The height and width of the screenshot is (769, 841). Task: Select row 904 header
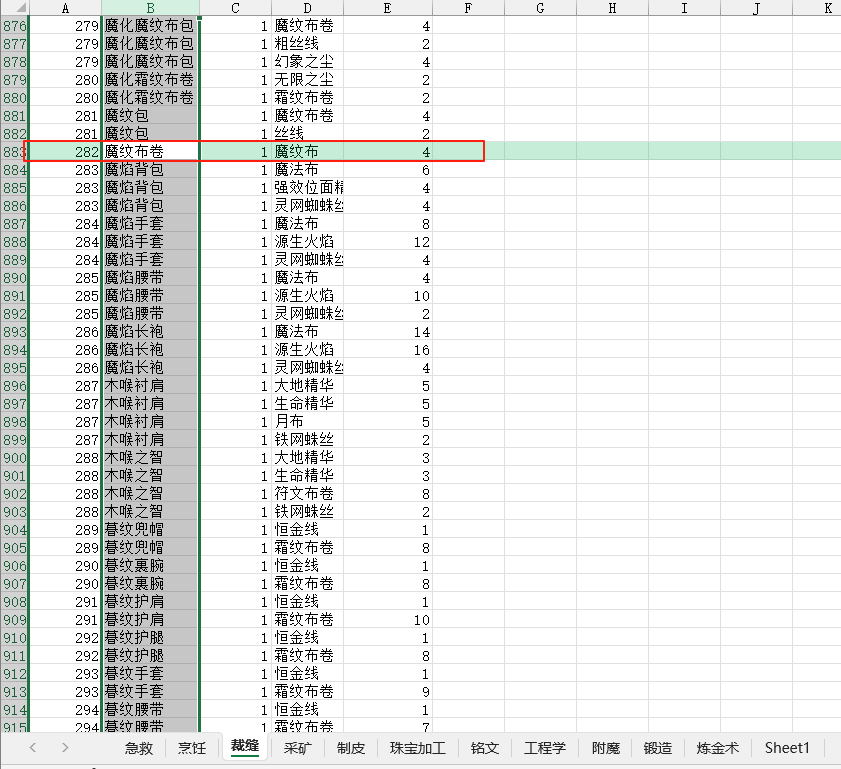tap(14, 530)
